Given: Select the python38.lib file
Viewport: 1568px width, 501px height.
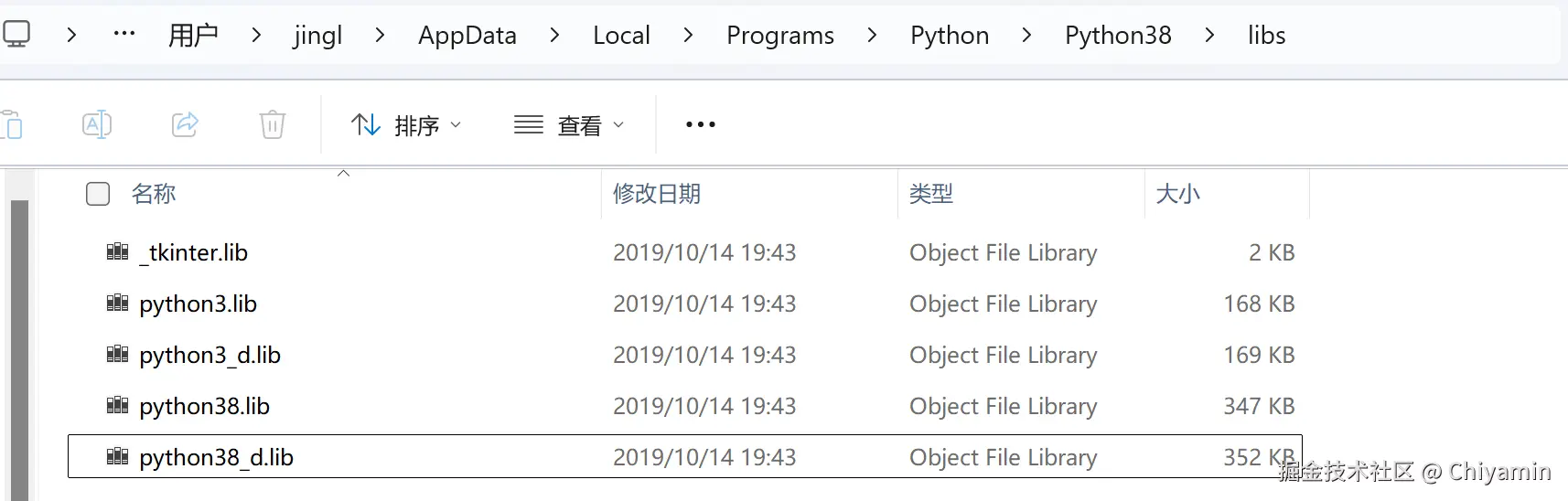Looking at the screenshot, I should (204, 406).
